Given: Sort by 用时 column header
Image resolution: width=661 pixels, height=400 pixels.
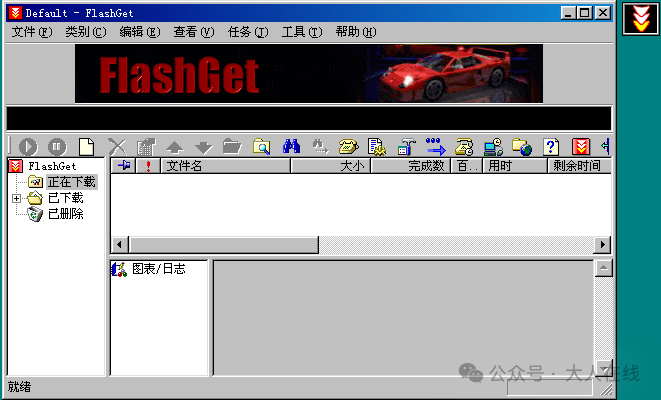Looking at the screenshot, I should click(x=515, y=165).
